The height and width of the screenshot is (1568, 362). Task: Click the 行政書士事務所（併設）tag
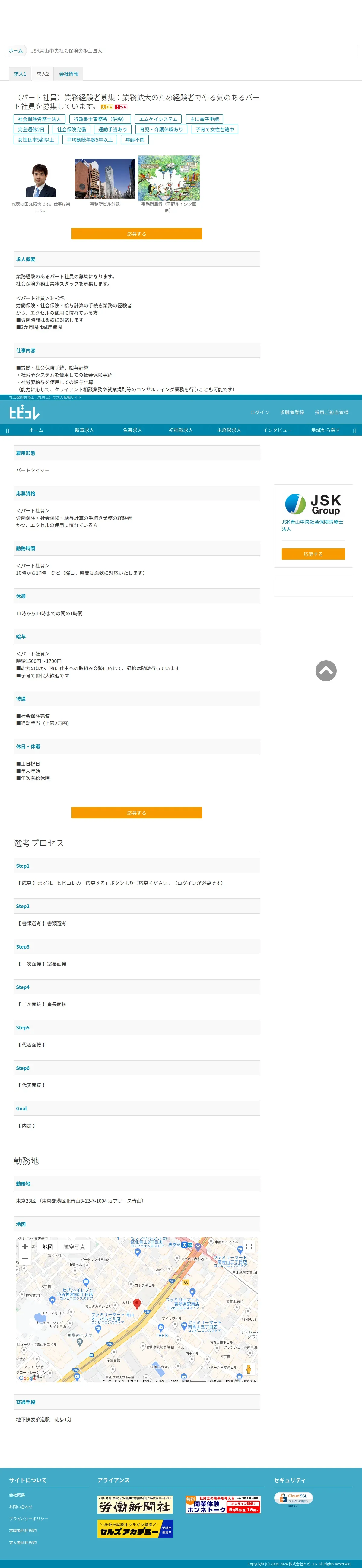pos(100,119)
